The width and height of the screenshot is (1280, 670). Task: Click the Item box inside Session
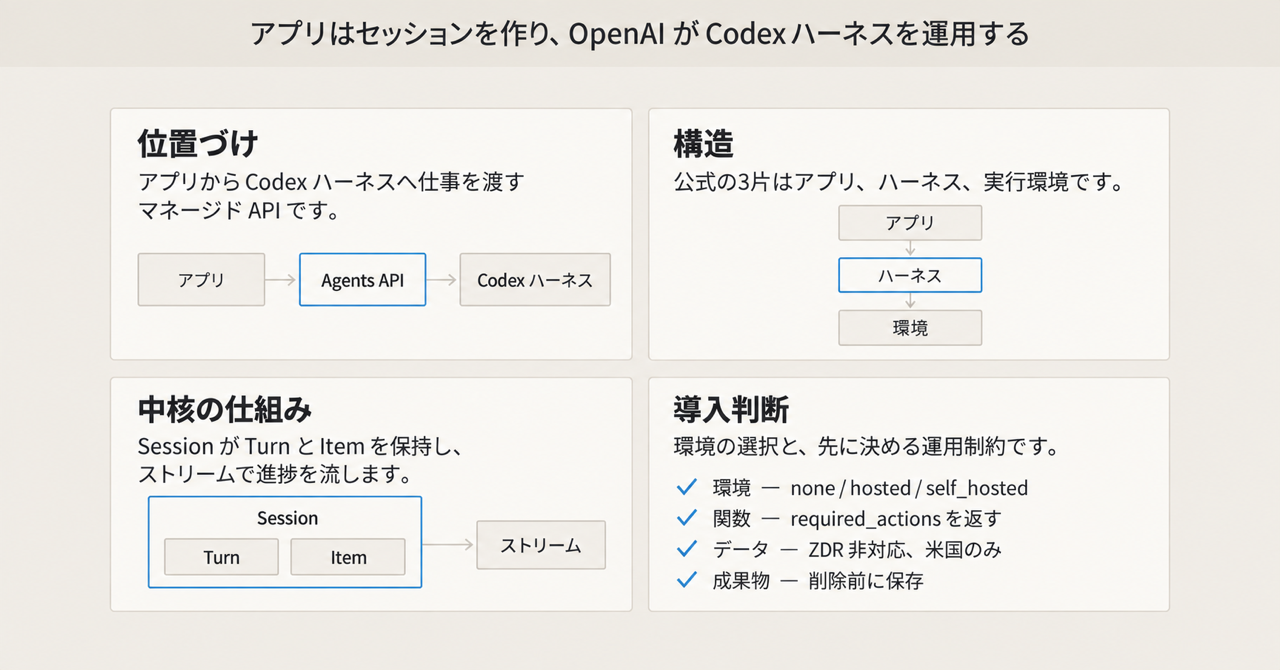(348, 557)
